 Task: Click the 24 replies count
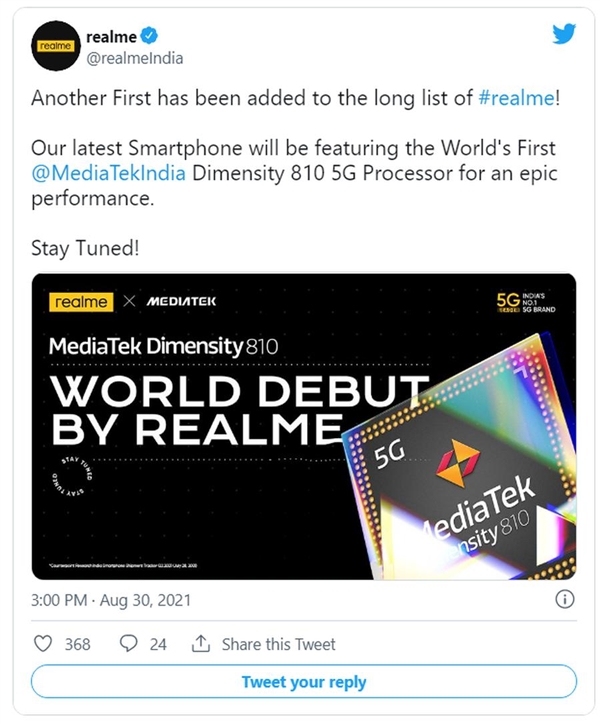point(158,644)
